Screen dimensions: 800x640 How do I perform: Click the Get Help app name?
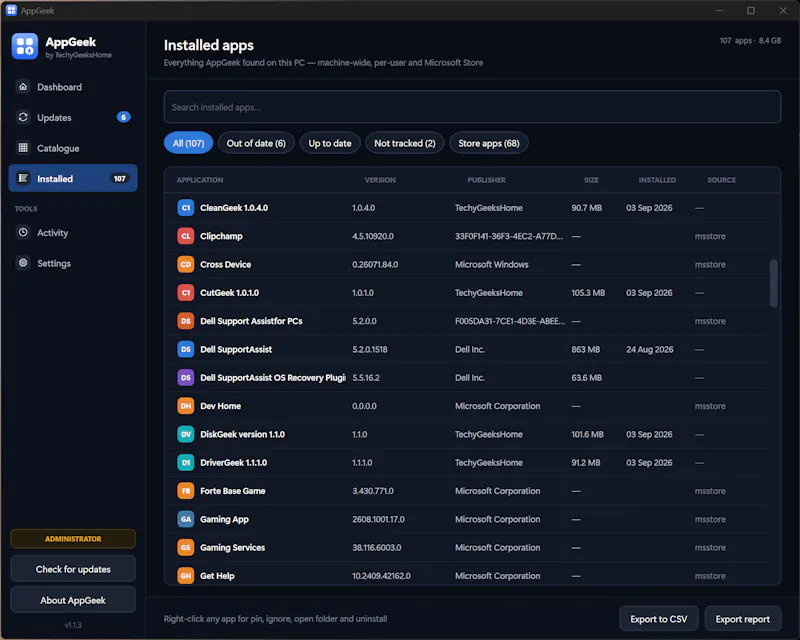(217, 576)
